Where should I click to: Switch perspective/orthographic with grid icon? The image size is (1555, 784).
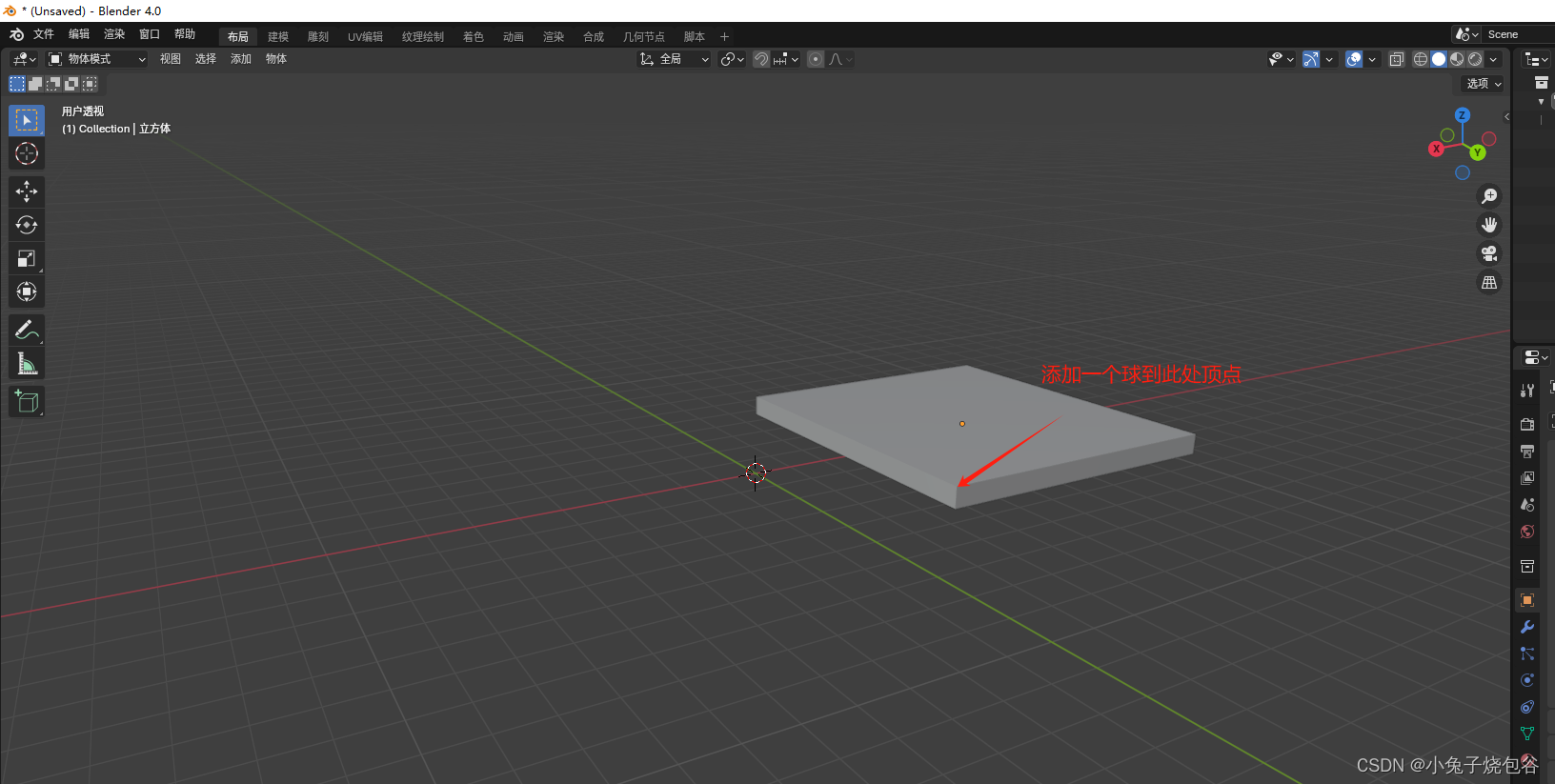point(1489,283)
